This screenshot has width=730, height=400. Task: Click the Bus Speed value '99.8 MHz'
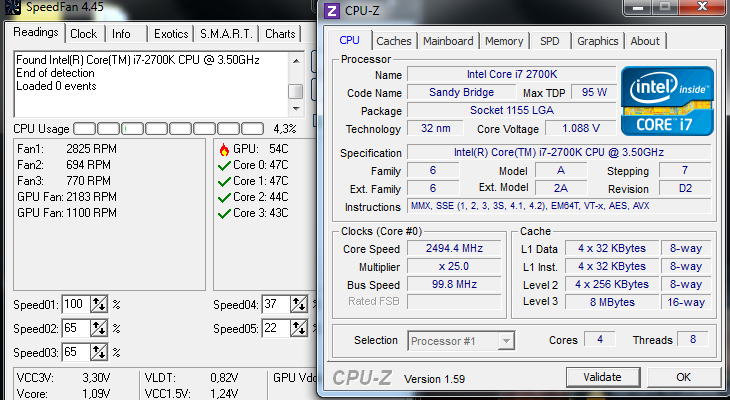pos(454,284)
